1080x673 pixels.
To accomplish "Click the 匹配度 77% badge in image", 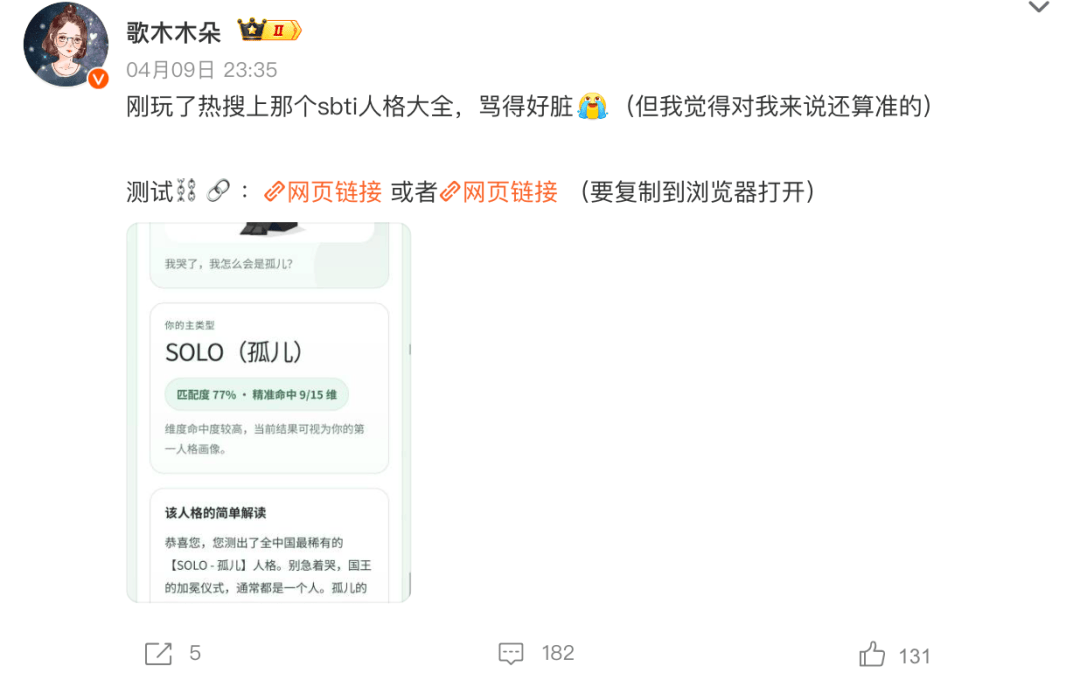I will [256, 395].
